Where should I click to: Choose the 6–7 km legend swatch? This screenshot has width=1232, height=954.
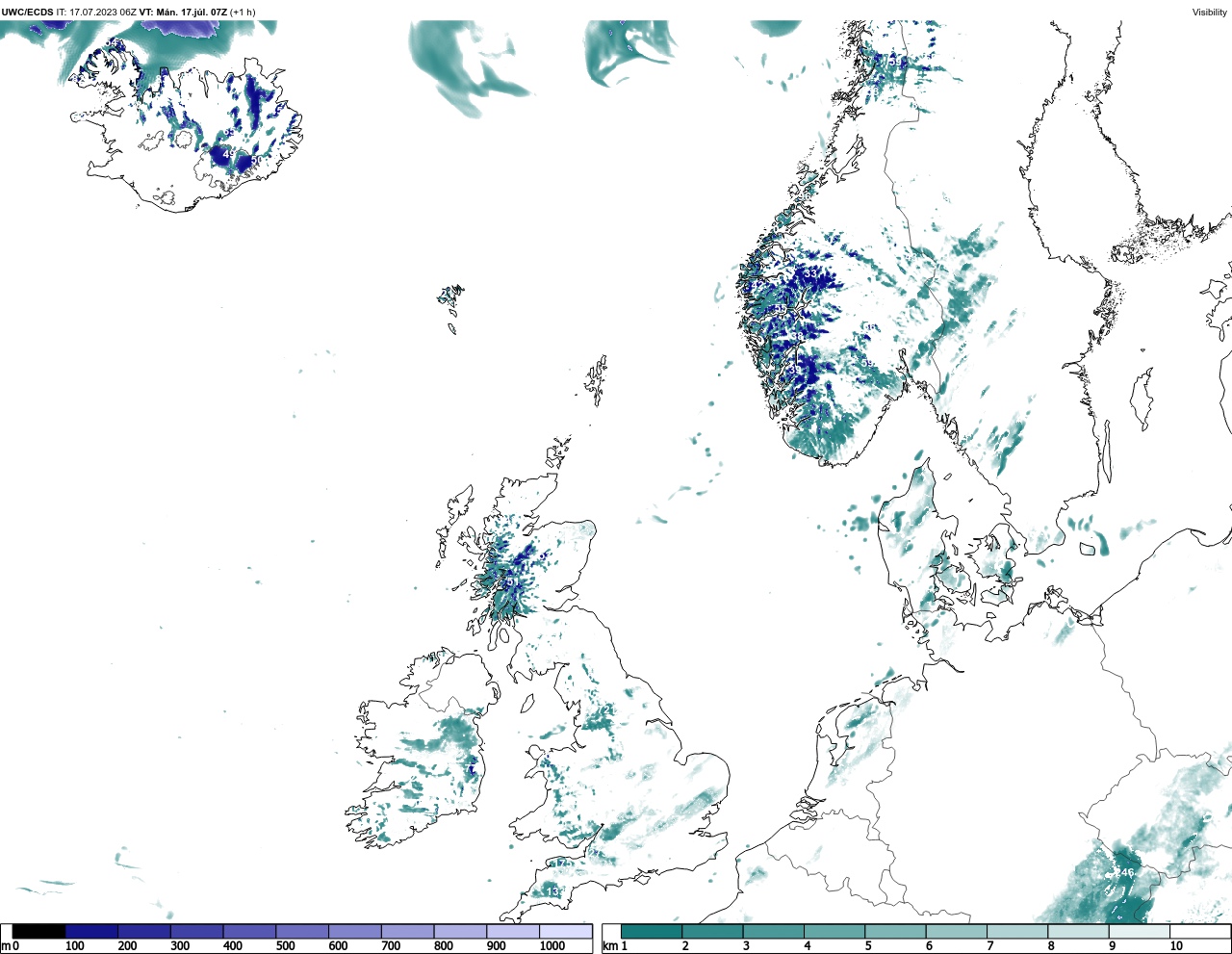(x=957, y=931)
